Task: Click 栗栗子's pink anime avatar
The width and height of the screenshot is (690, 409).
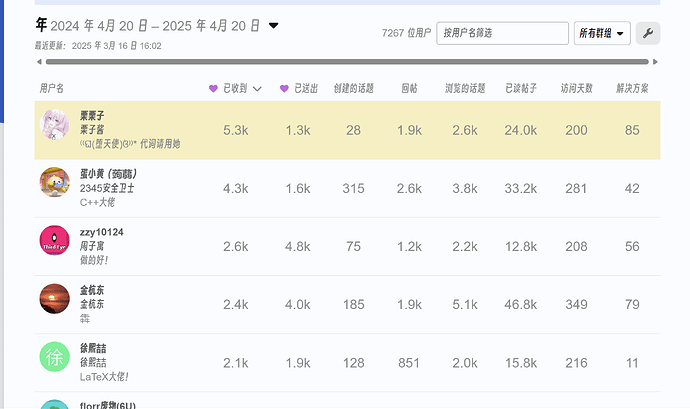Action: point(55,125)
